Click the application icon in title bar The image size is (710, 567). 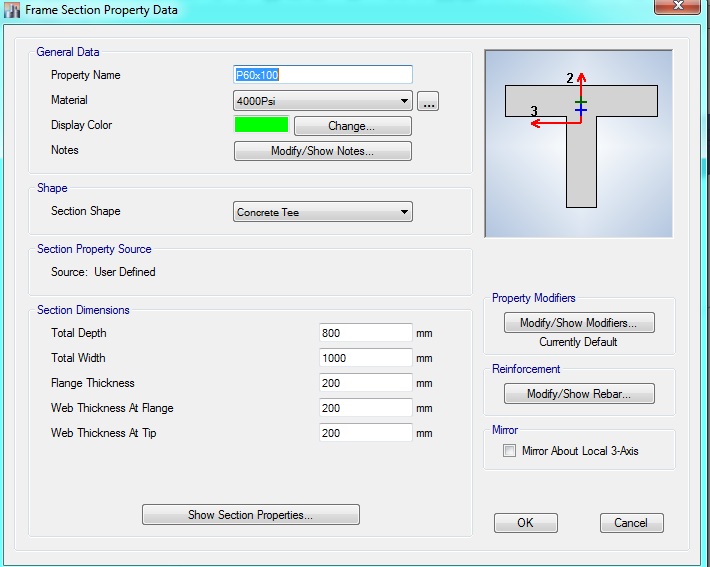[x=12, y=10]
